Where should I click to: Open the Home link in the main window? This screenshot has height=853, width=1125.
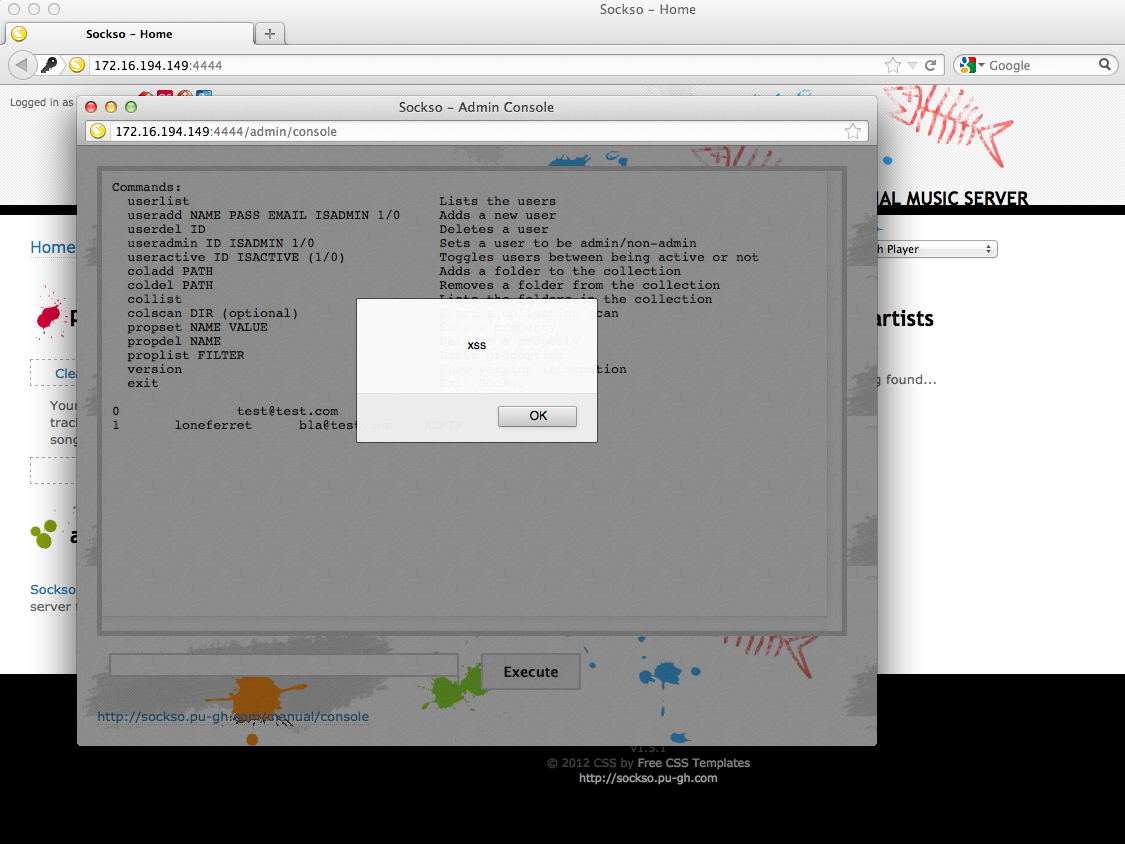pos(52,248)
